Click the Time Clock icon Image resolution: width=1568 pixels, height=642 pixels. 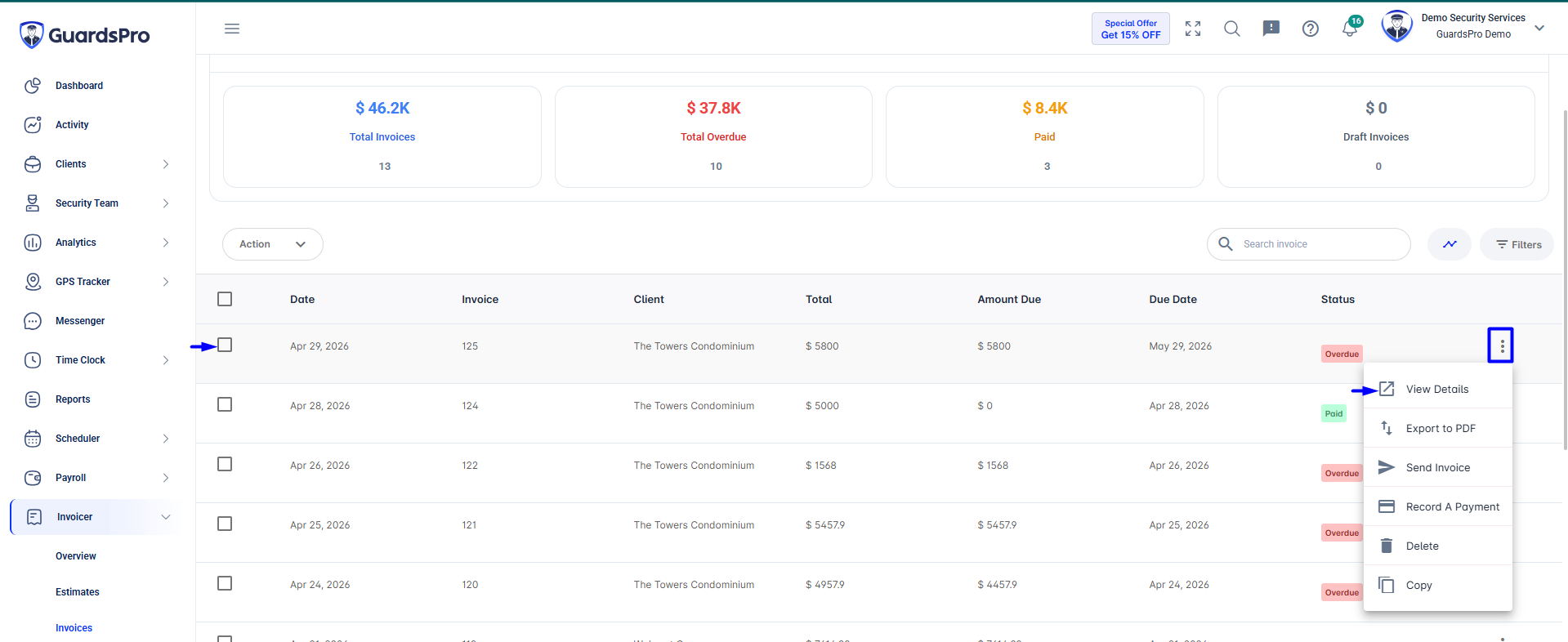33,360
